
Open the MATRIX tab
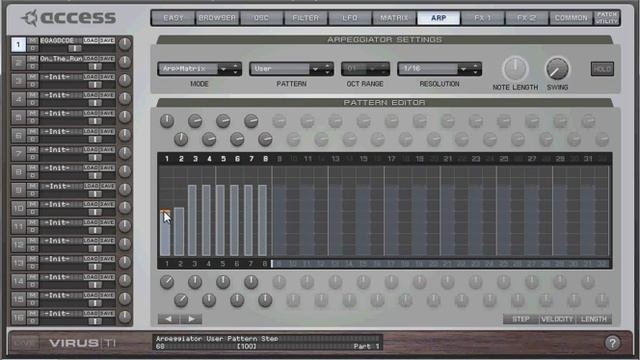(x=394, y=18)
